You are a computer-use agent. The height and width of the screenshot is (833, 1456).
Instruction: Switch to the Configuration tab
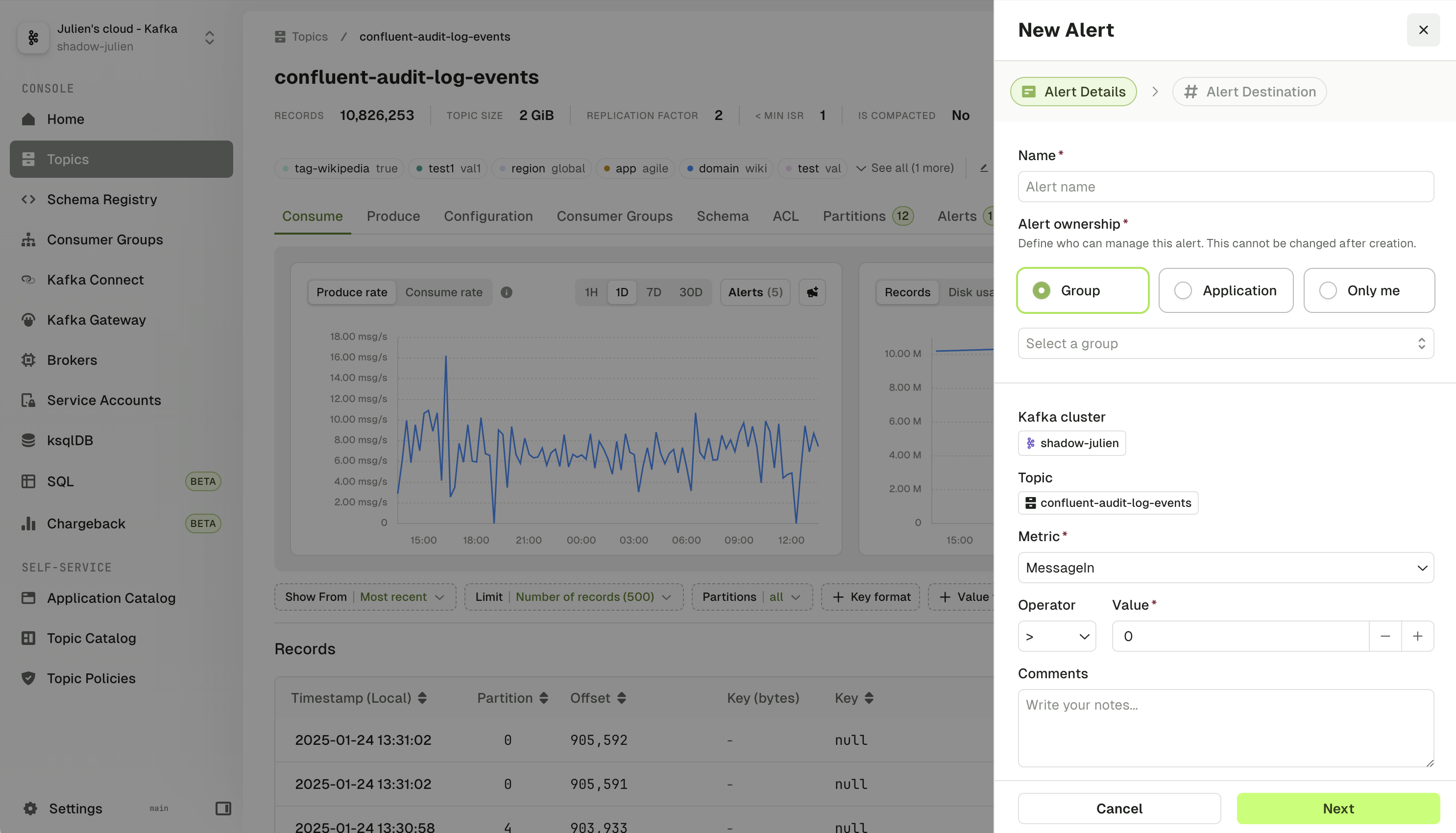click(488, 216)
